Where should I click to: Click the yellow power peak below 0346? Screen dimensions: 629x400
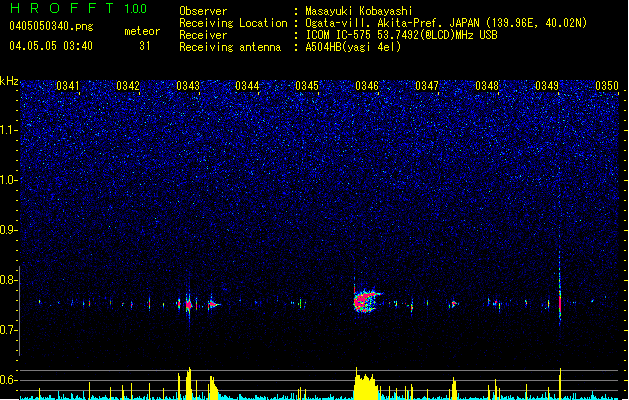[366, 386]
